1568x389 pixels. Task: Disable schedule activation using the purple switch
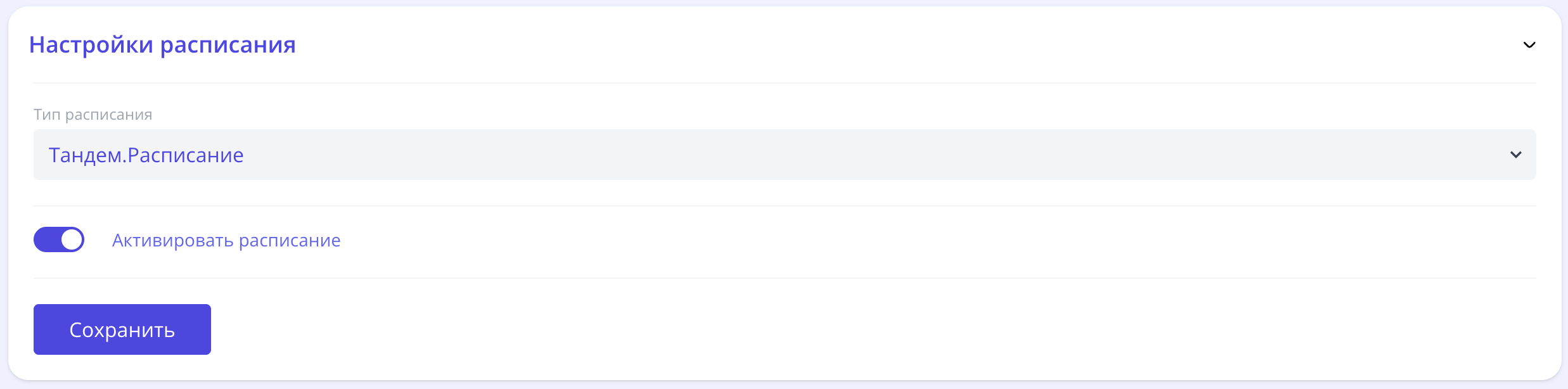click(x=59, y=239)
